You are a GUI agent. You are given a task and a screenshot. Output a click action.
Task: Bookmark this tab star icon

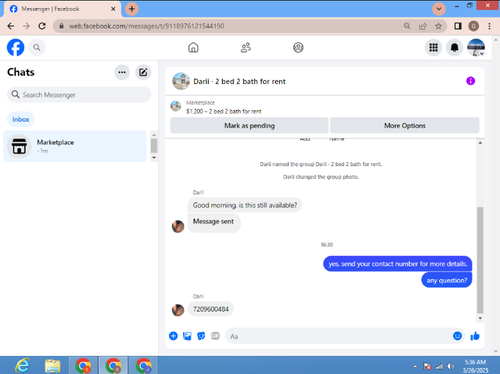438,26
